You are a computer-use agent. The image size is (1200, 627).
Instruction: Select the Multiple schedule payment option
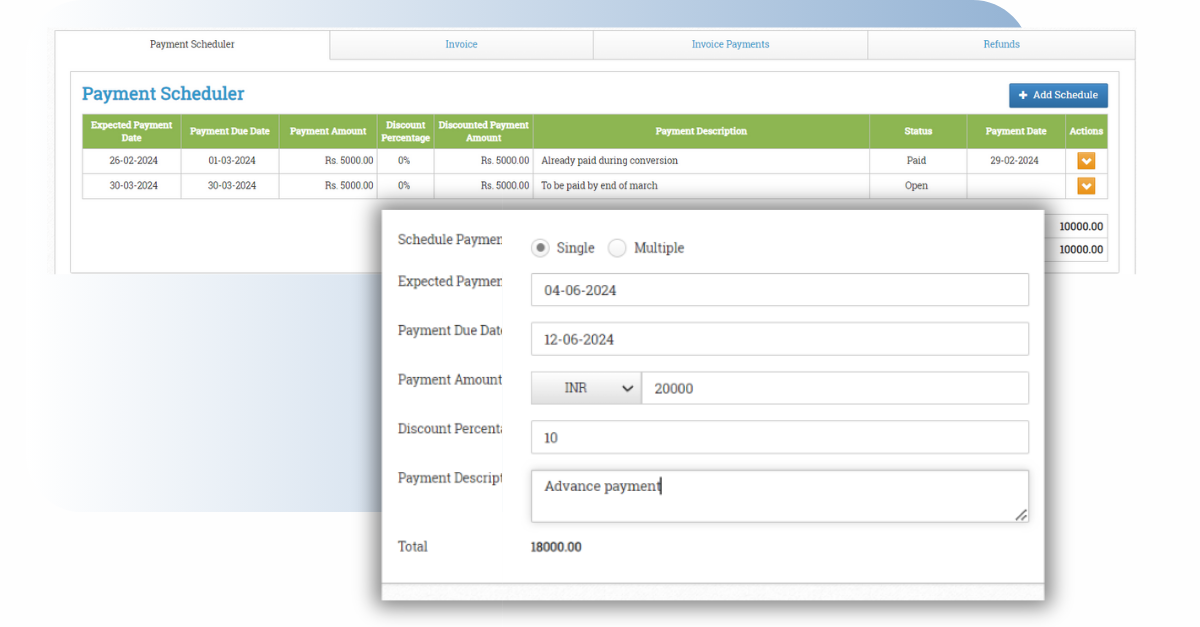[617, 247]
